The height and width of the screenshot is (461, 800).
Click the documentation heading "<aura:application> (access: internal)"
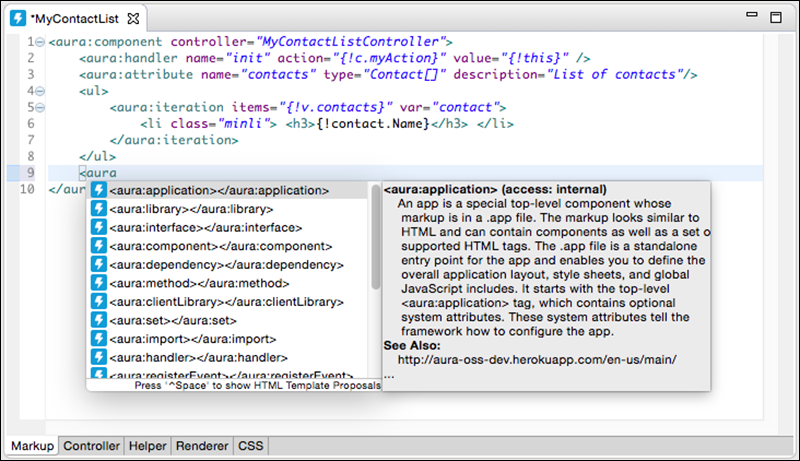[495, 189]
